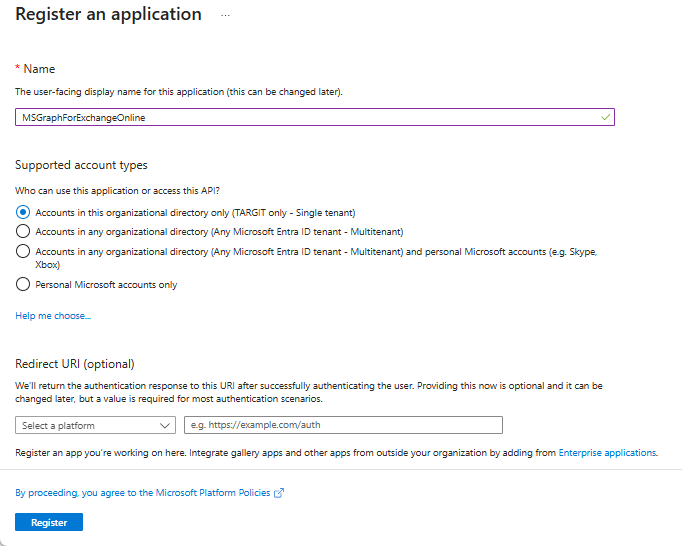Click the chevron arrow of platform selector
682x546 pixels.
pos(164,425)
